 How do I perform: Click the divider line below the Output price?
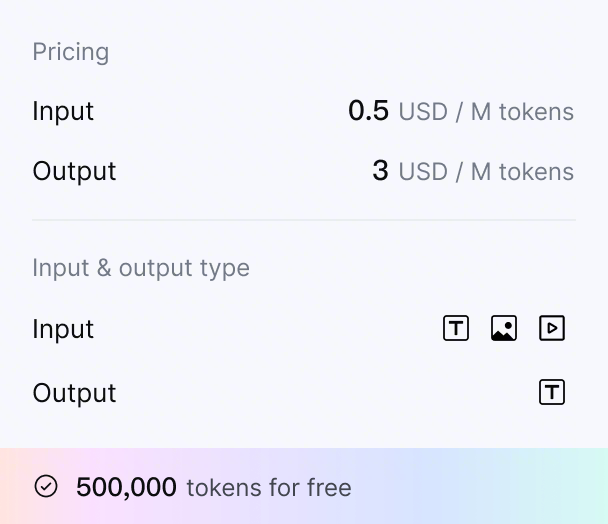point(304,220)
